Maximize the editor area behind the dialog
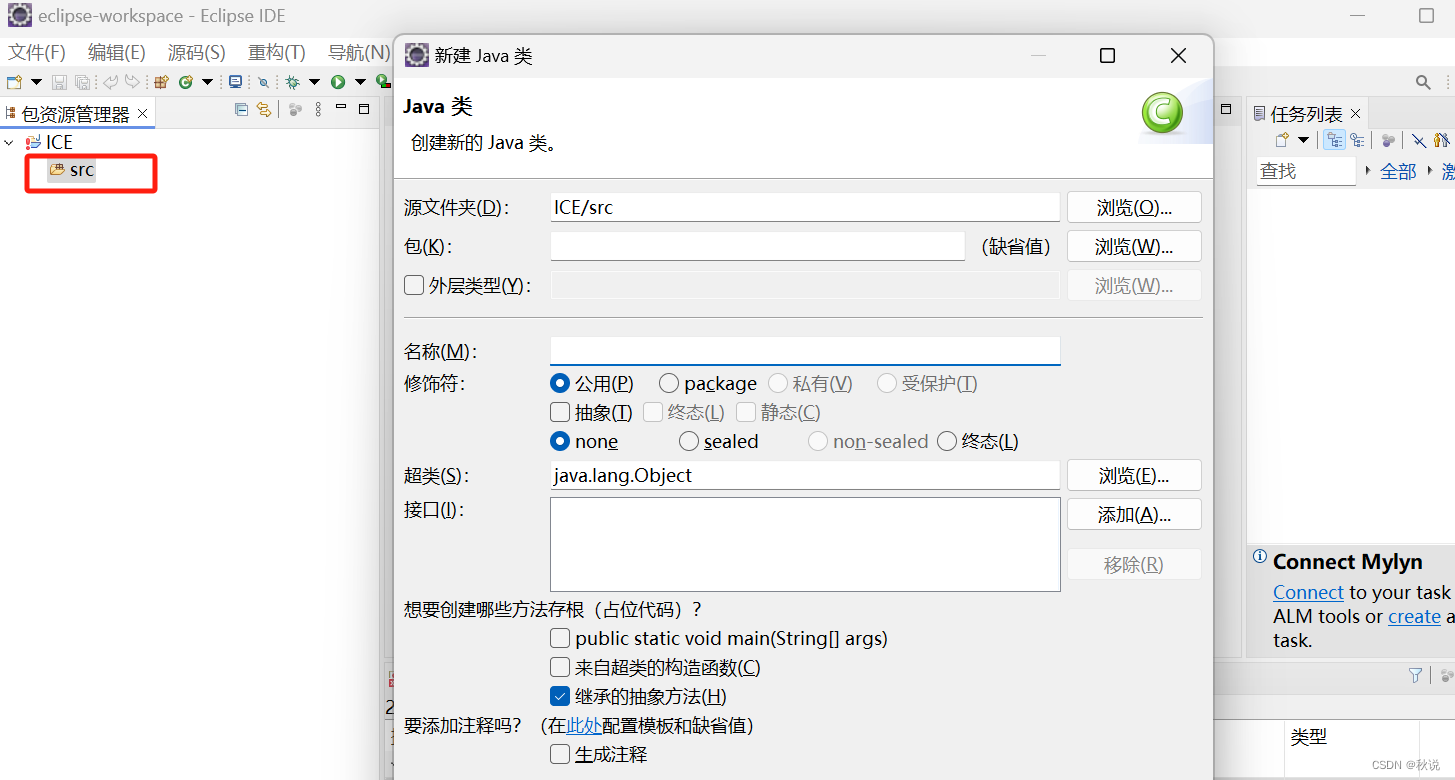1455x780 pixels. (1226, 109)
